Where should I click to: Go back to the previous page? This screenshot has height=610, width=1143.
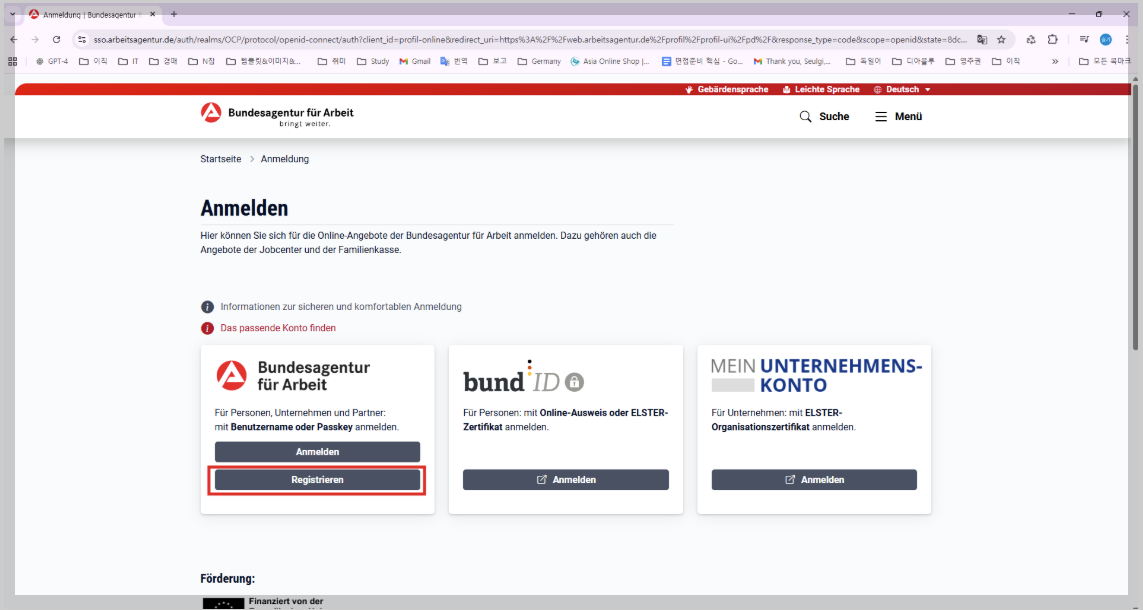point(13,39)
